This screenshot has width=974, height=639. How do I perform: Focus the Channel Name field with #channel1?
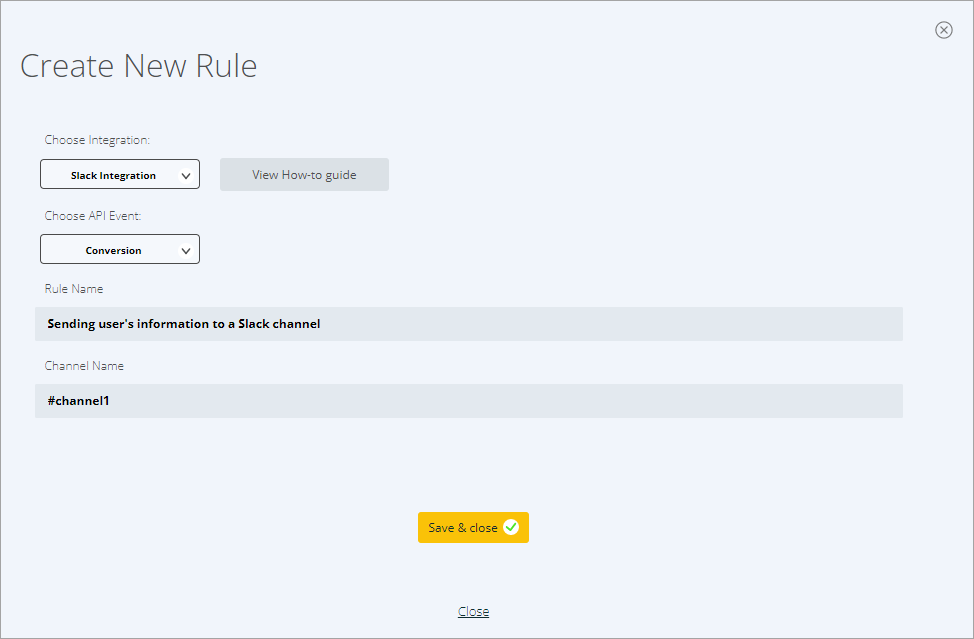pos(469,401)
